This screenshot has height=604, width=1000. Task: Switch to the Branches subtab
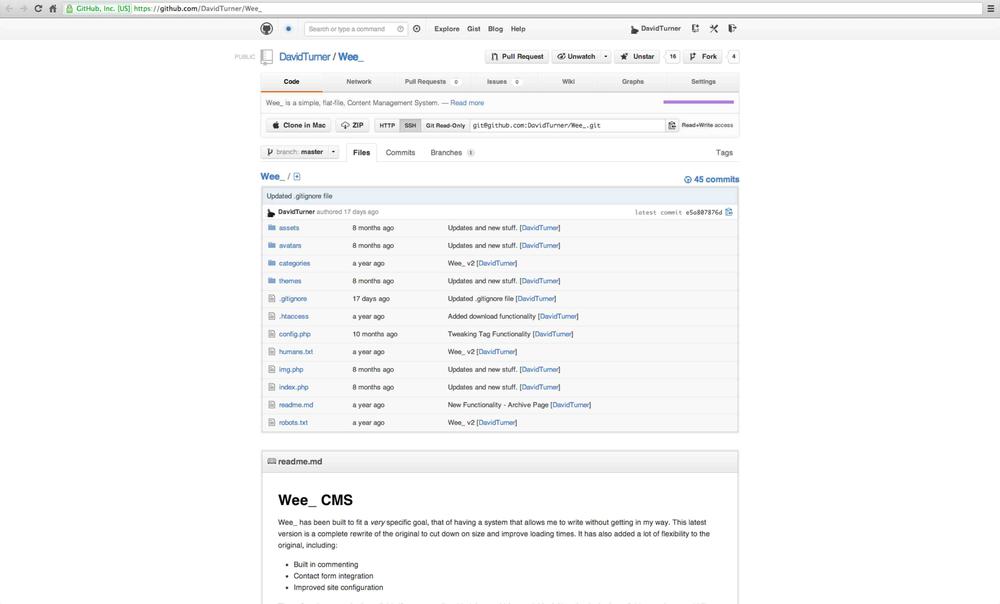tap(452, 152)
